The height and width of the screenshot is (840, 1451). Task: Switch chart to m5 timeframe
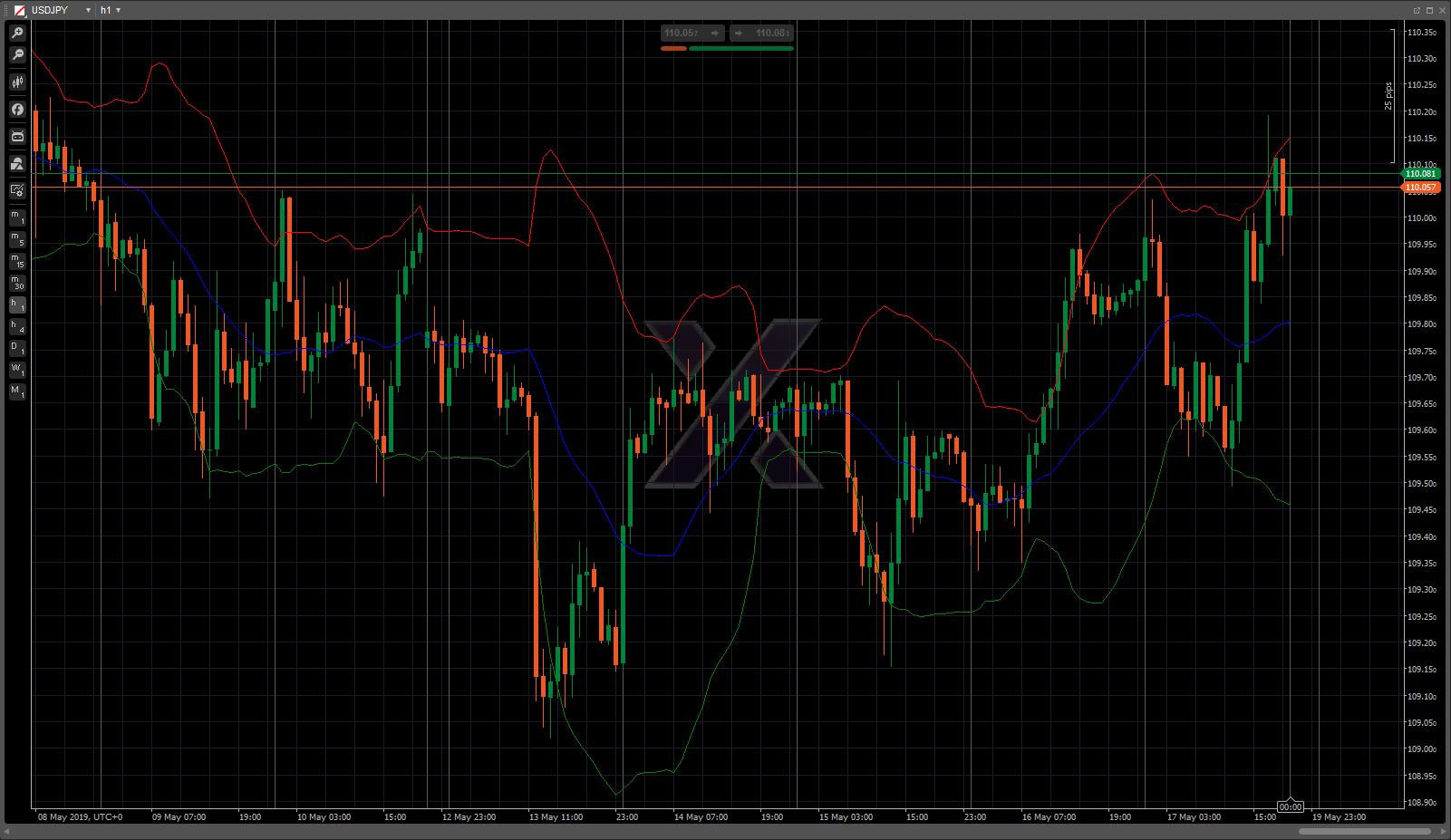pos(17,239)
